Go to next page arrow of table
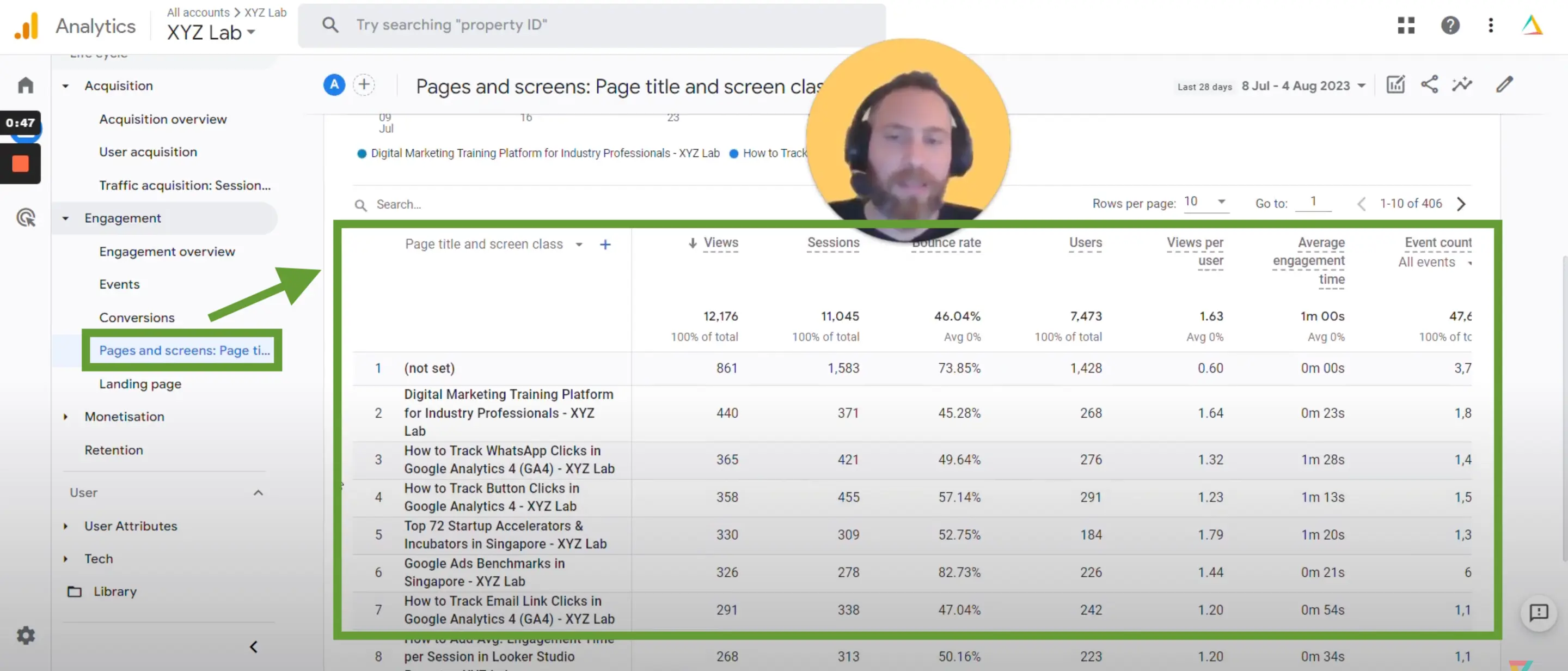The height and width of the screenshot is (671, 1568). click(1461, 204)
